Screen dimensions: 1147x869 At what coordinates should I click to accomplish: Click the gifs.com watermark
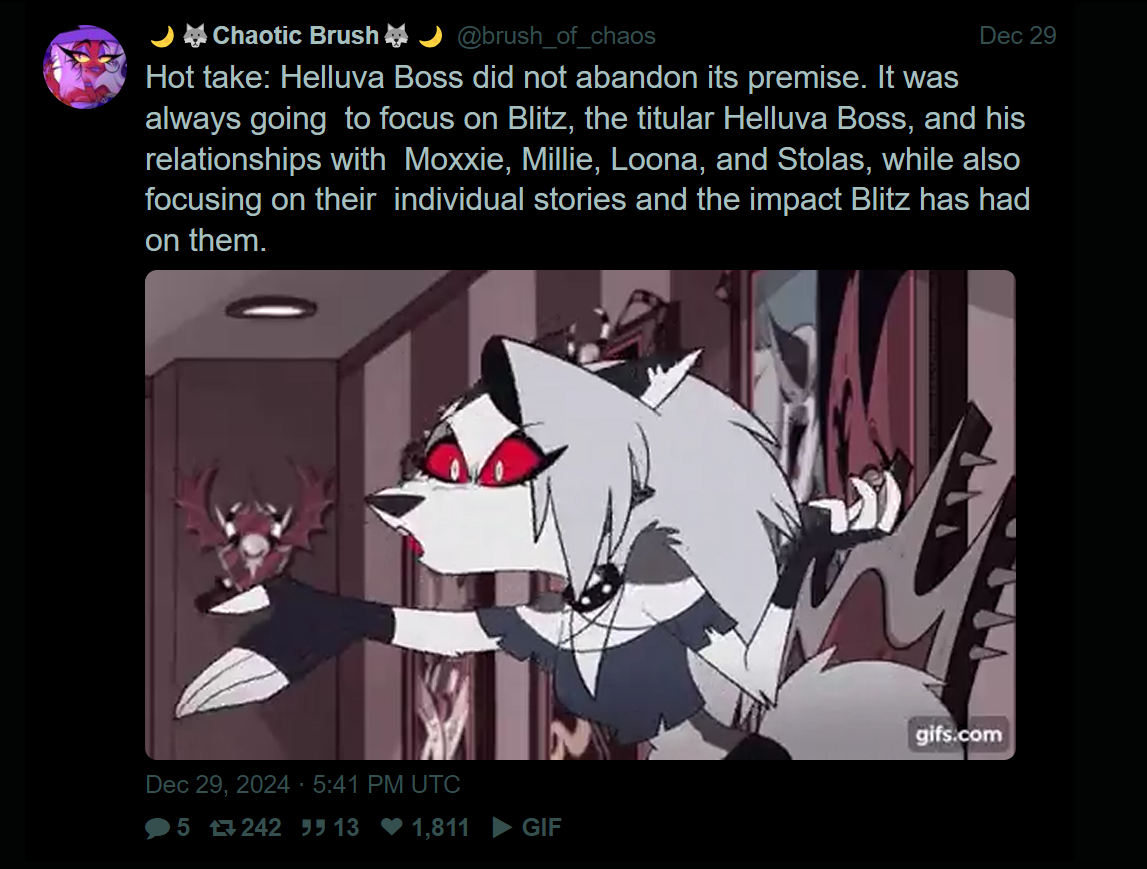(x=958, y=734)
